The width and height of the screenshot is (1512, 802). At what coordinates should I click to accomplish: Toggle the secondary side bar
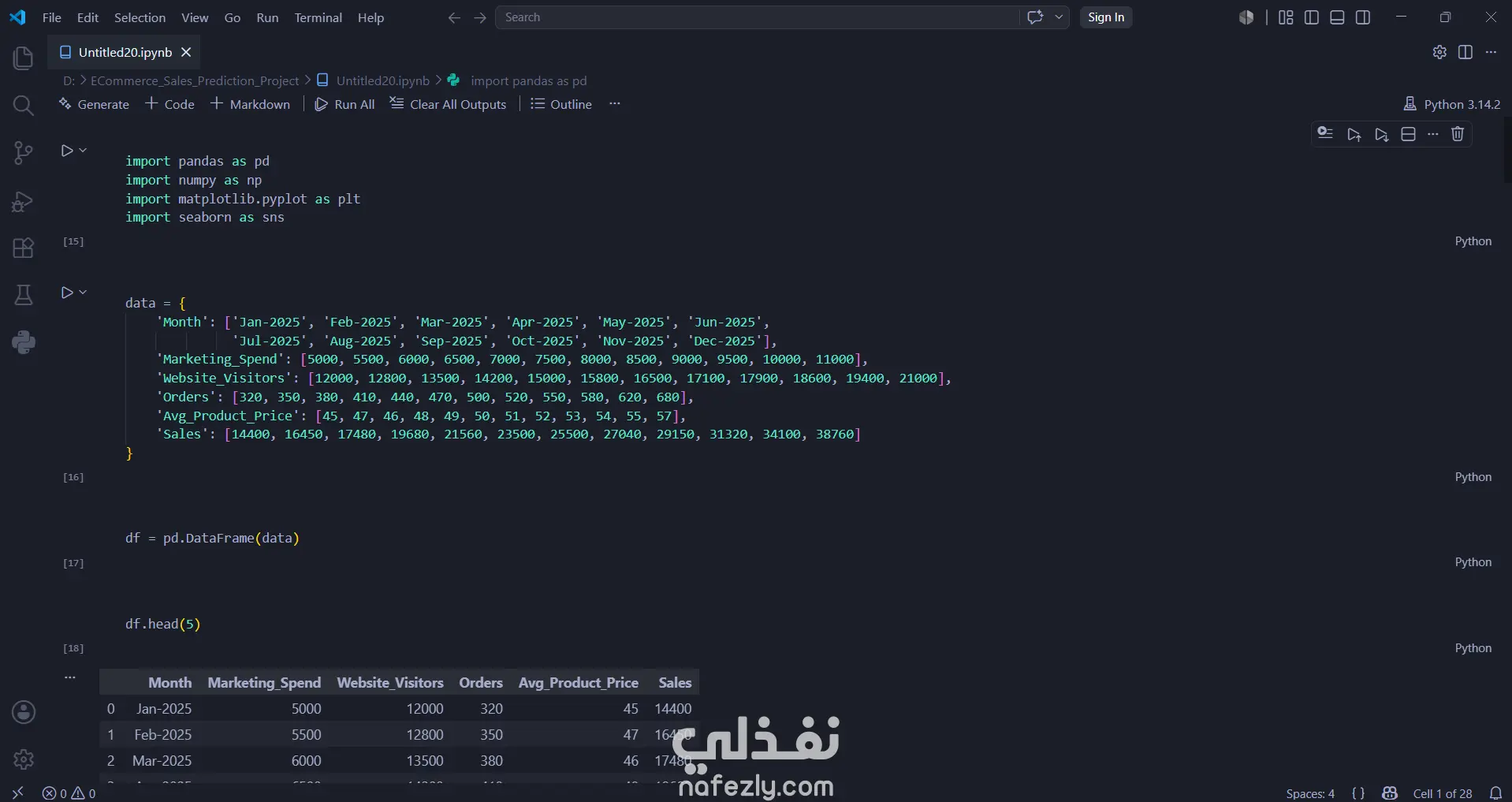[x=1363, y=17]
